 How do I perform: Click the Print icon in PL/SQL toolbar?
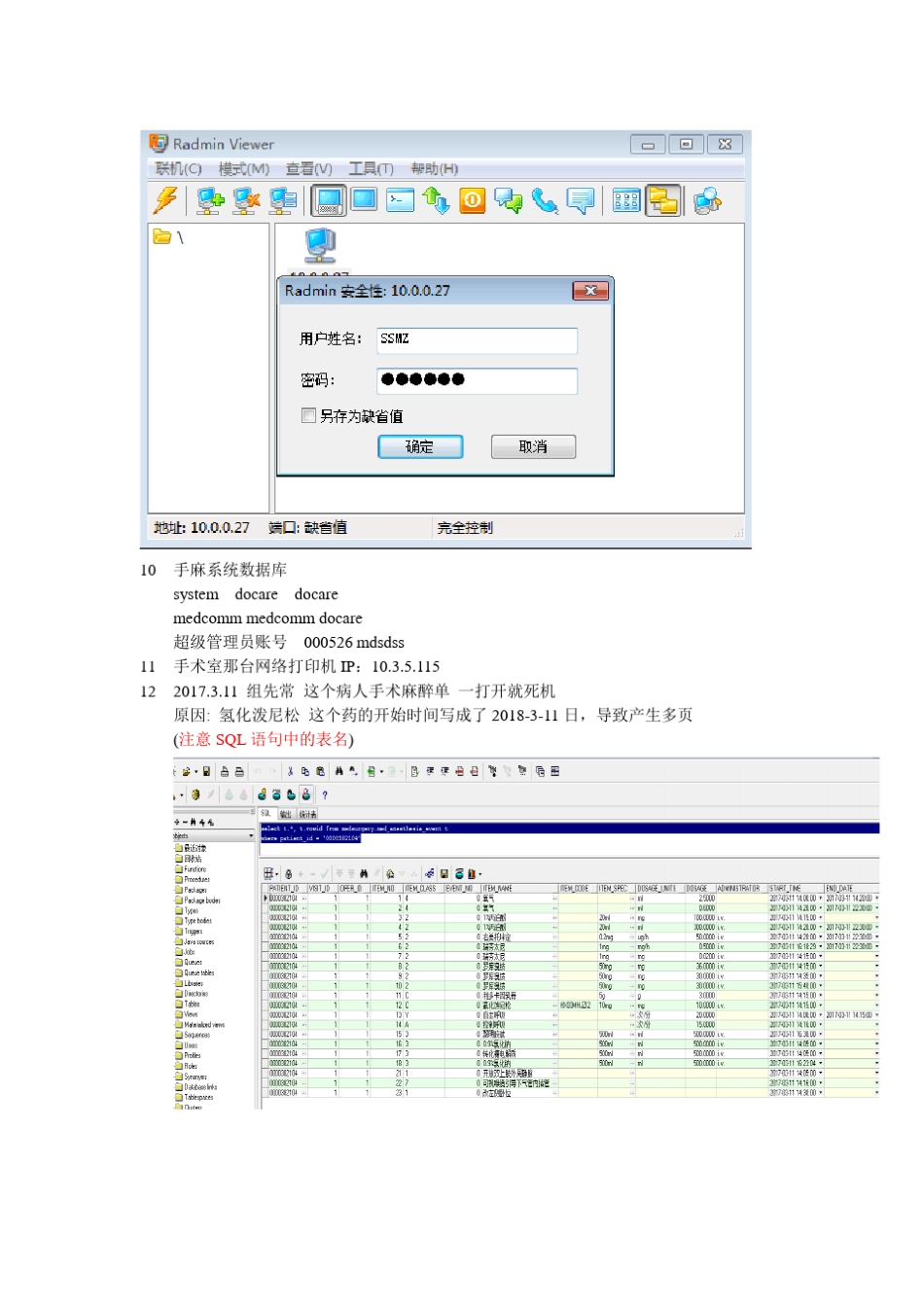click(x=224, y=771)
